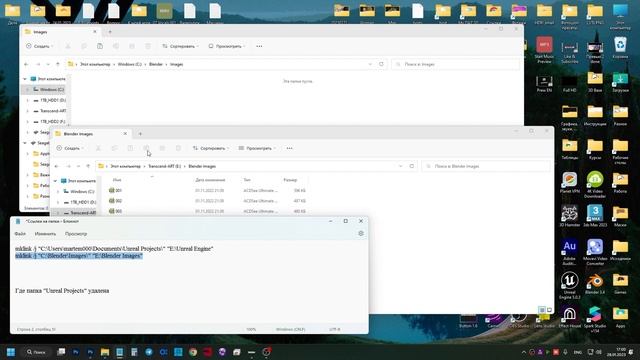Open the more options menu in Blender Images window

tap(289, 148)
